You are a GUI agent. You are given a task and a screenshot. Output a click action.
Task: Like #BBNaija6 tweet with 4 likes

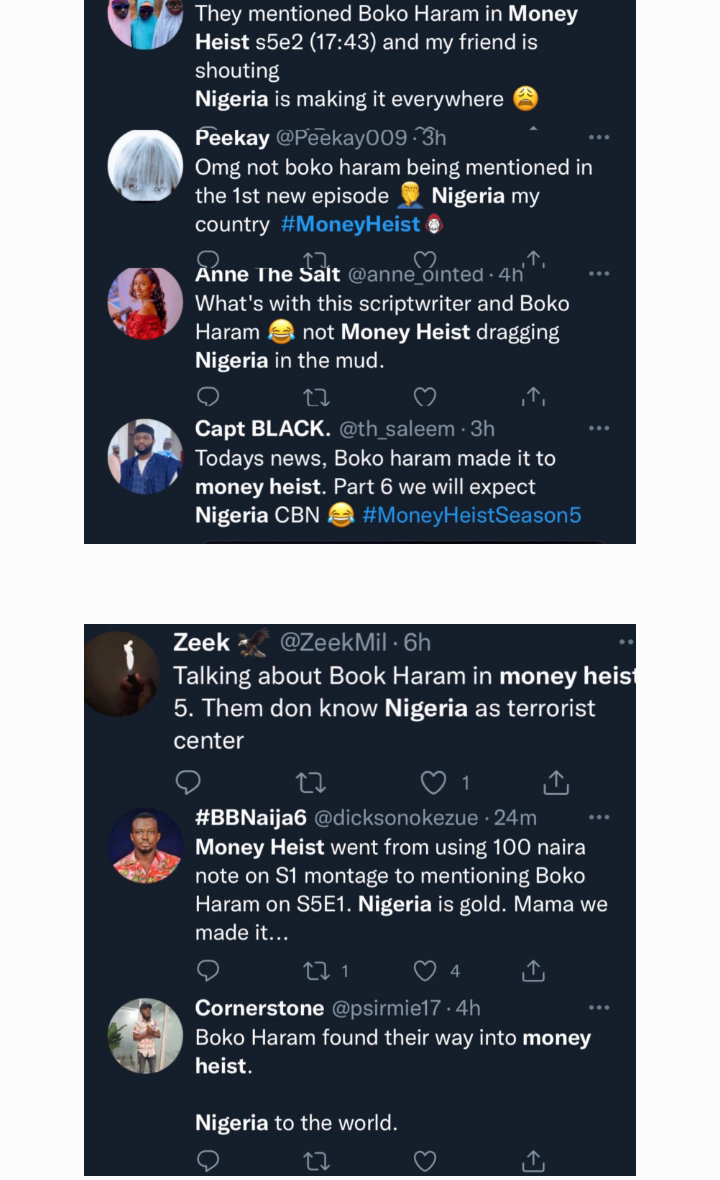[425, 971]
